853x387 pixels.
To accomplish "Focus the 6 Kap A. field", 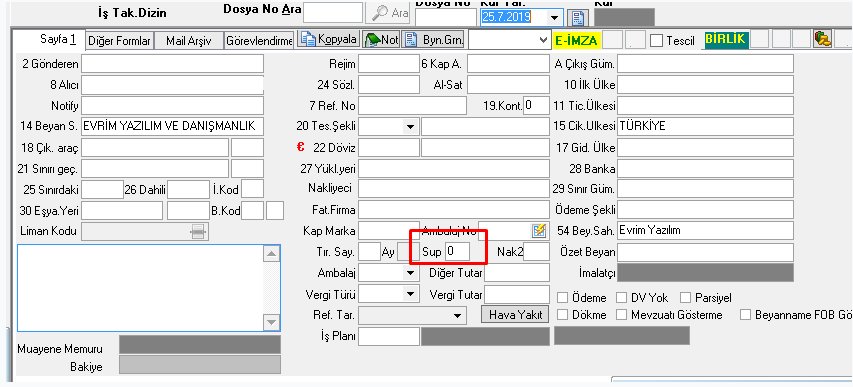I will 508,64.
